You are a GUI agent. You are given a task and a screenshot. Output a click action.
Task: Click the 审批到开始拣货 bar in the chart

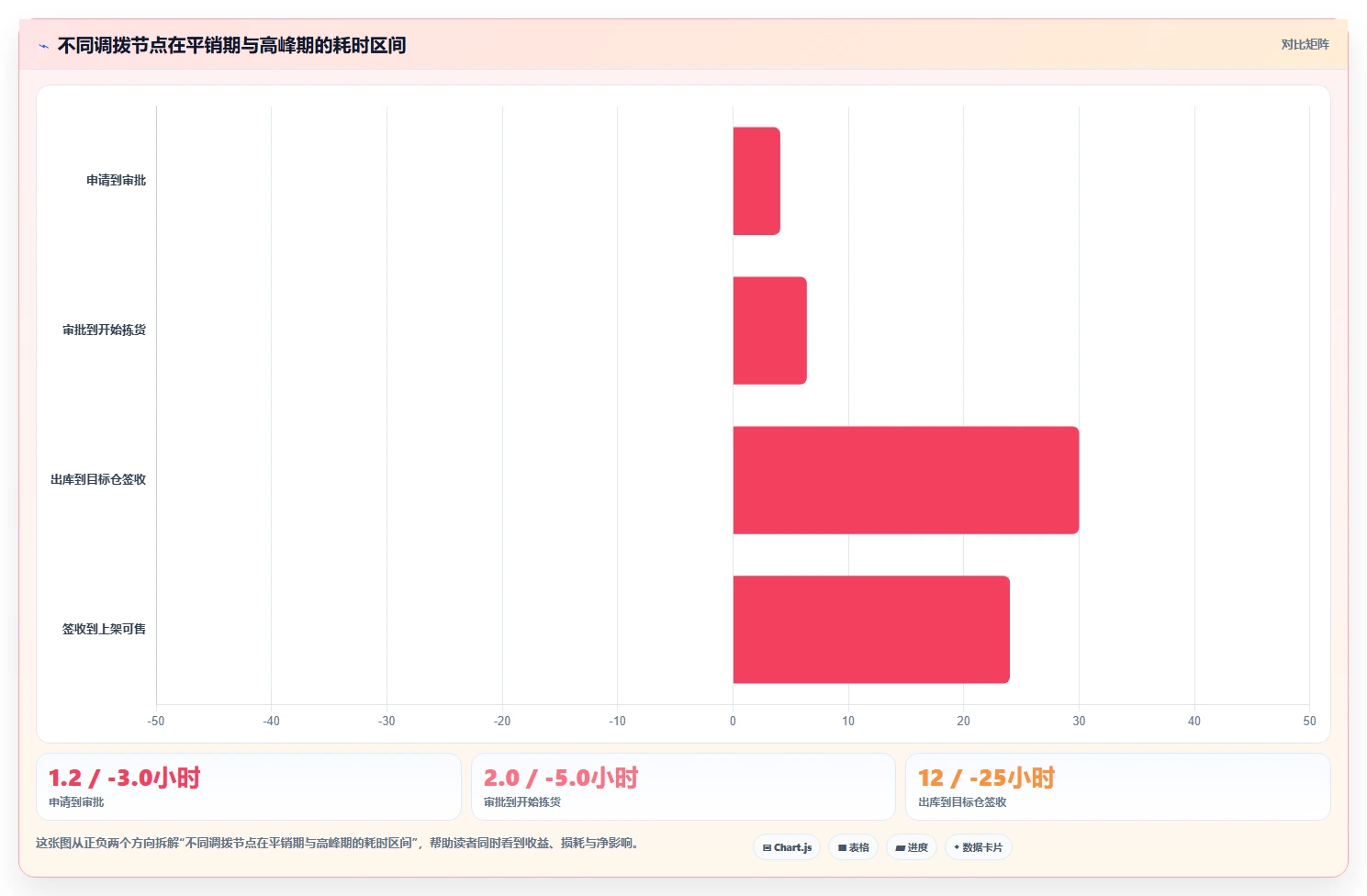pos(769,330)
